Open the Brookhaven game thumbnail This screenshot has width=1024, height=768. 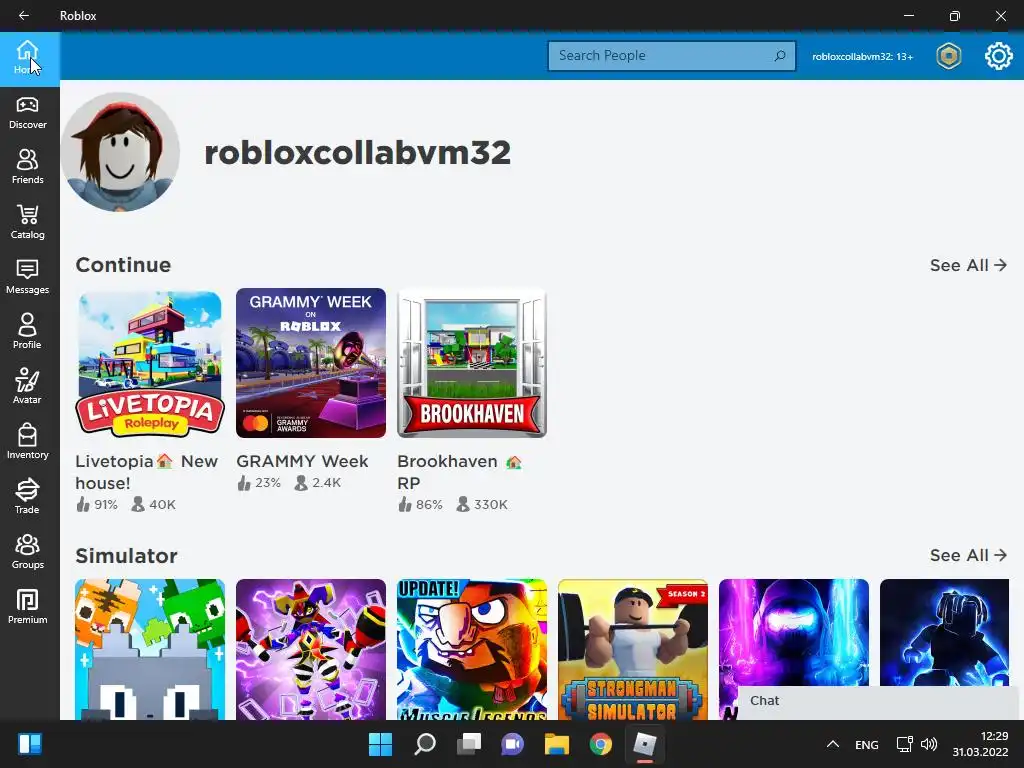[472, 363]
